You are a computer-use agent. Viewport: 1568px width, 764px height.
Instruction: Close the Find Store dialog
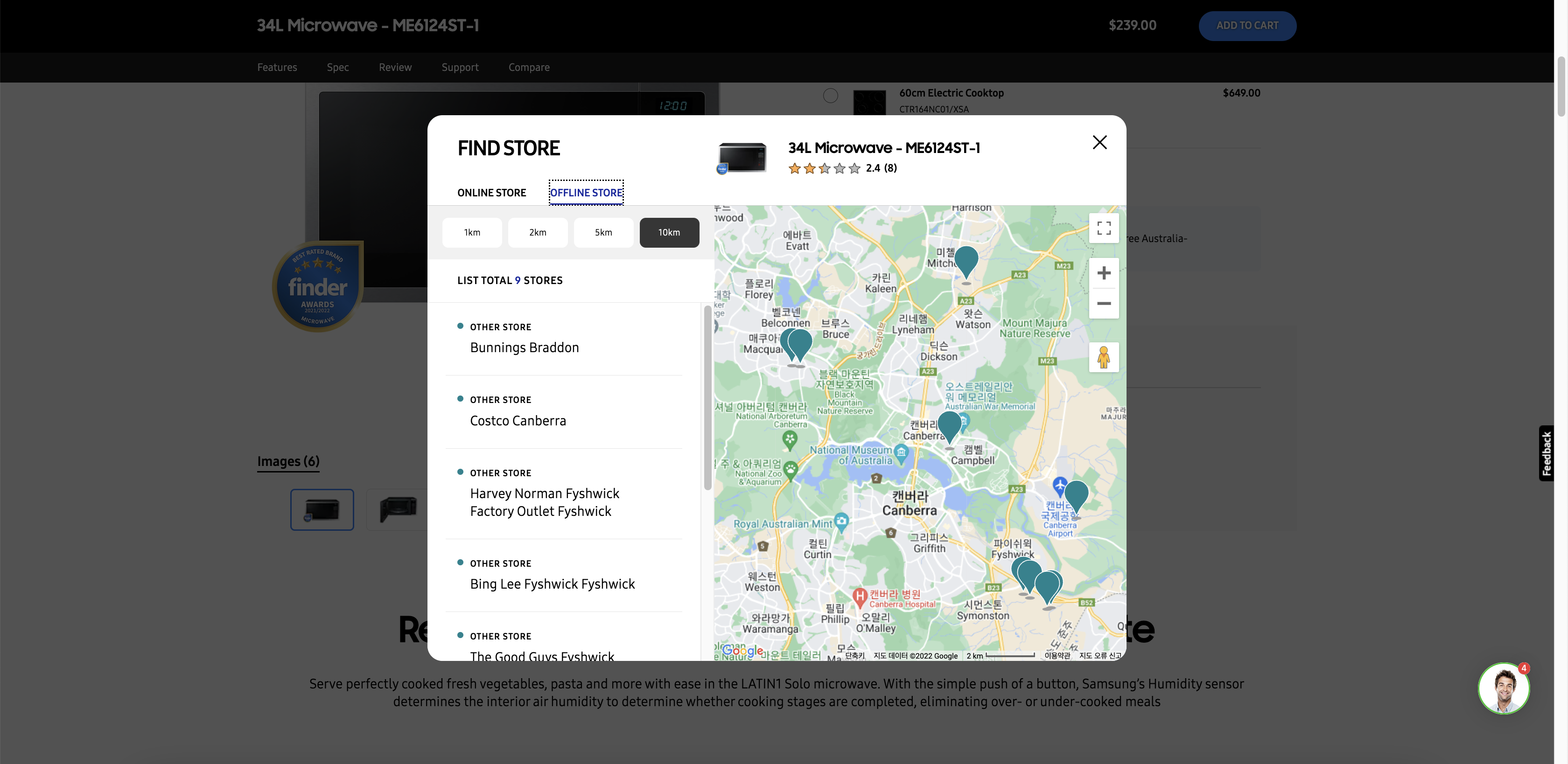tap(1099, 142)
